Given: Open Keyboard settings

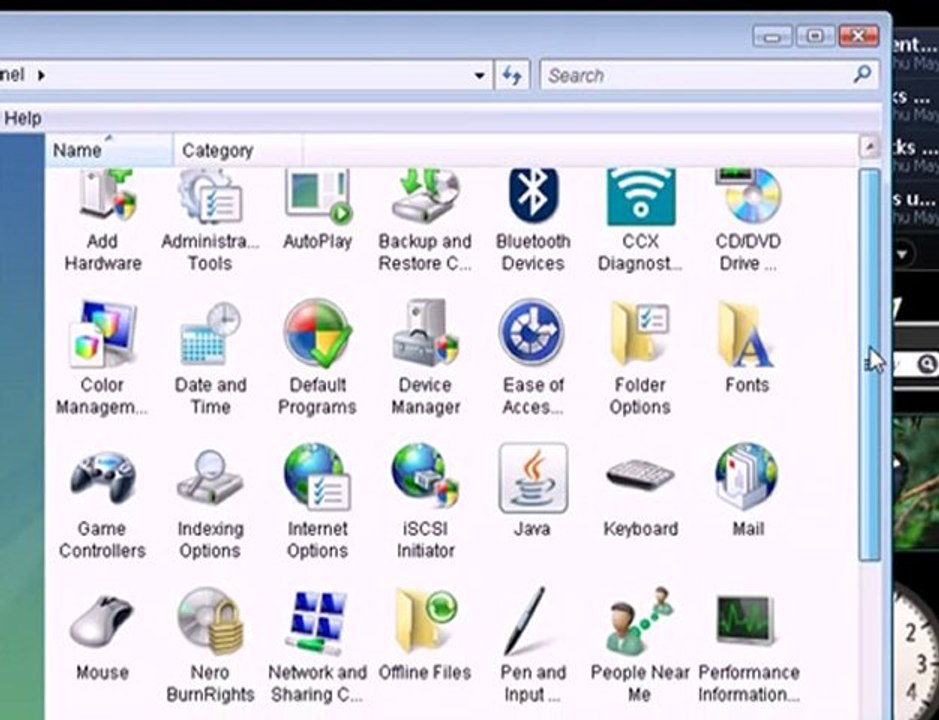Looking at the screenshot, I should coord(640,497).
